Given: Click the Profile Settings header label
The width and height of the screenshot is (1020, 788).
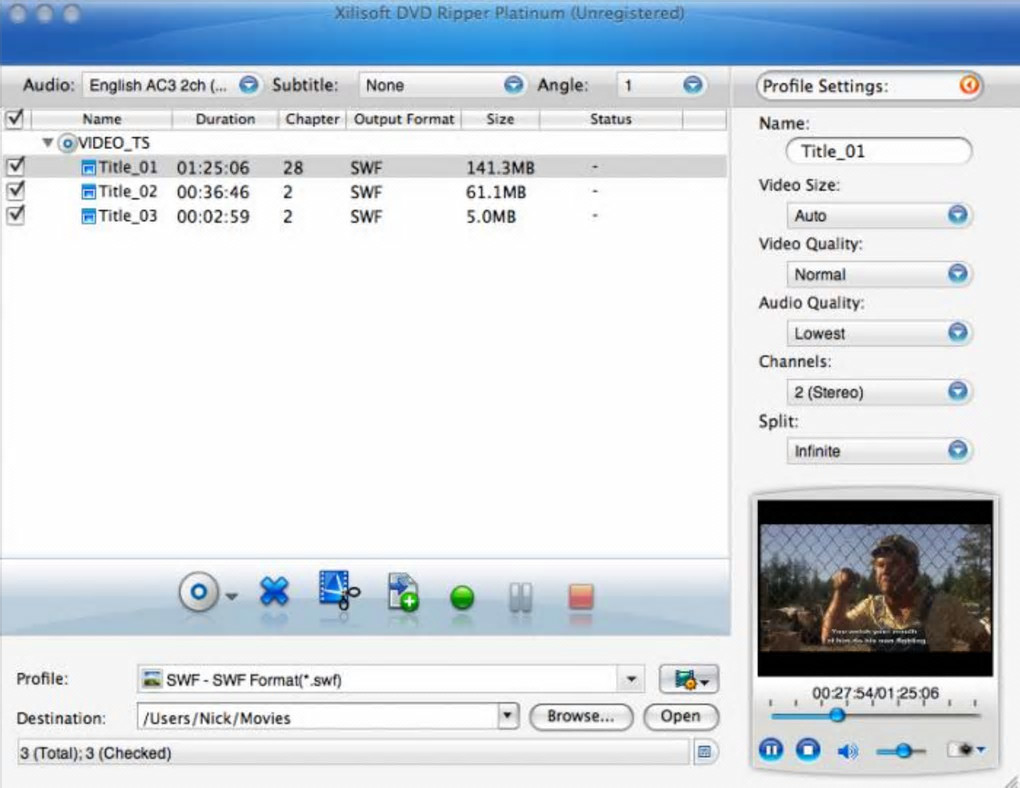Looking at the screenshot, I should coord(825,86).
